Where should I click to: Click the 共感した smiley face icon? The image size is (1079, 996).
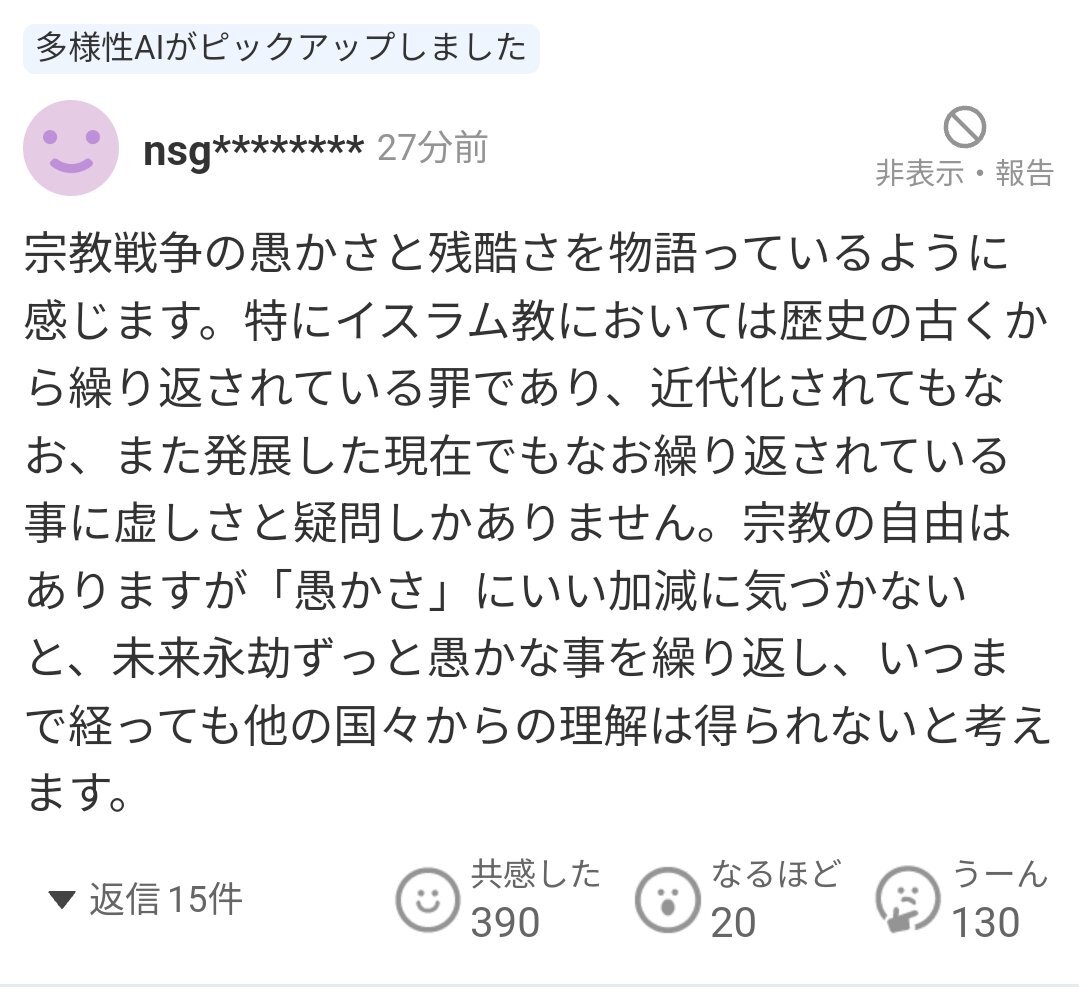[427, 900]
